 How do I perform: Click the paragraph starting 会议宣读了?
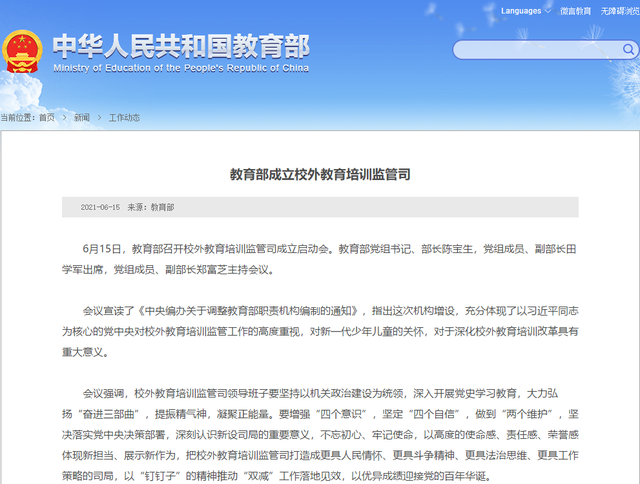(x=320, y=331)
